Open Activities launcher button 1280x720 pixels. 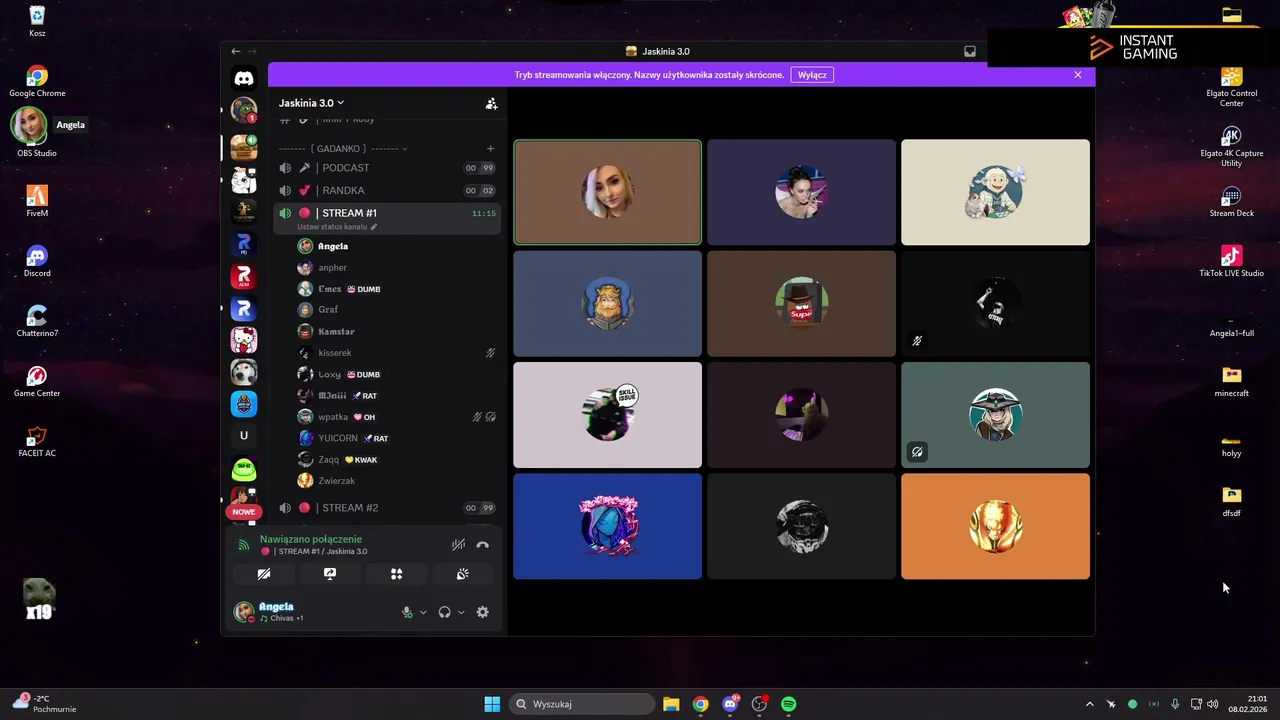[x=396, y=574]
